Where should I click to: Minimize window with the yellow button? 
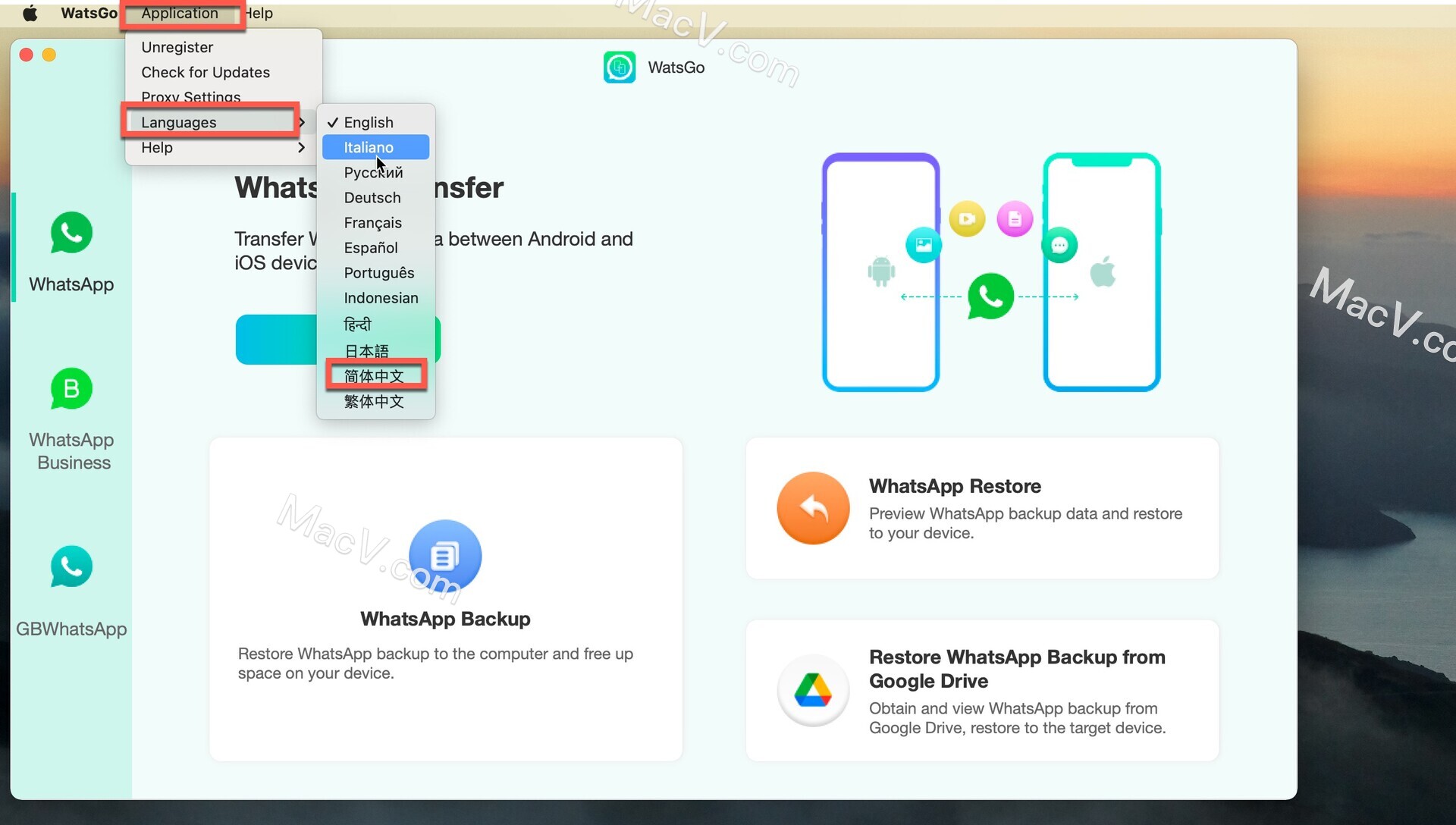49,55
